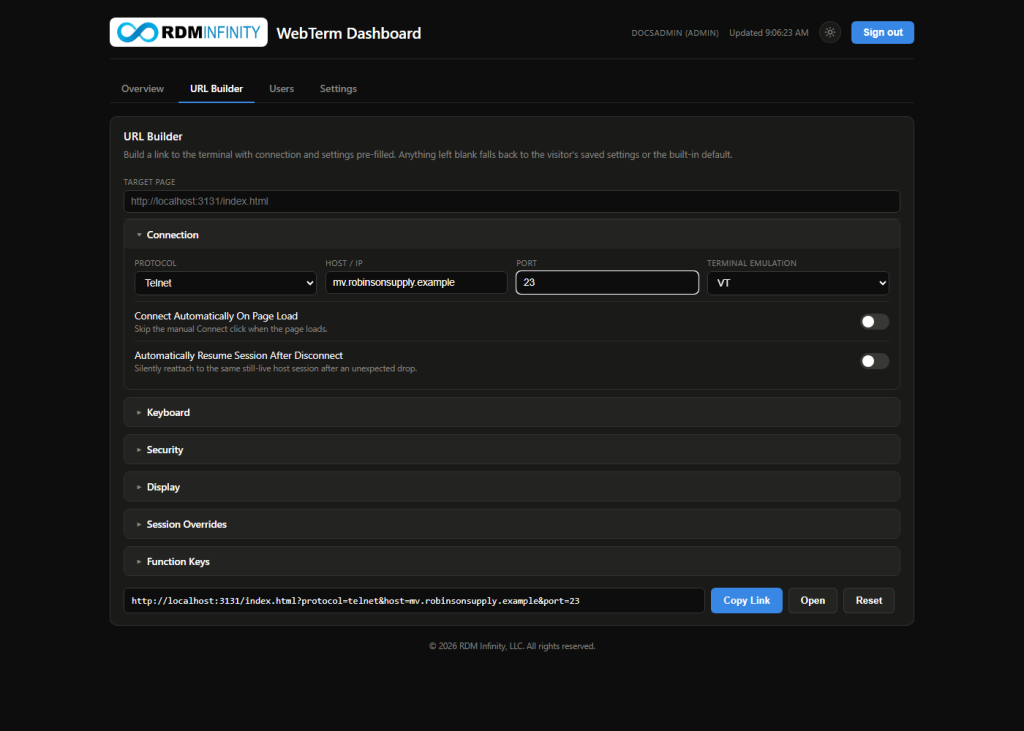Focus the Port field containing 23

(607, 283)
